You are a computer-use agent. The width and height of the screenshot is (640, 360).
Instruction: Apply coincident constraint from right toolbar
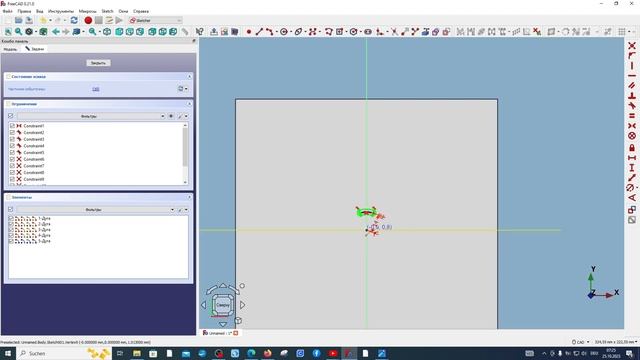tap(632, 45)
